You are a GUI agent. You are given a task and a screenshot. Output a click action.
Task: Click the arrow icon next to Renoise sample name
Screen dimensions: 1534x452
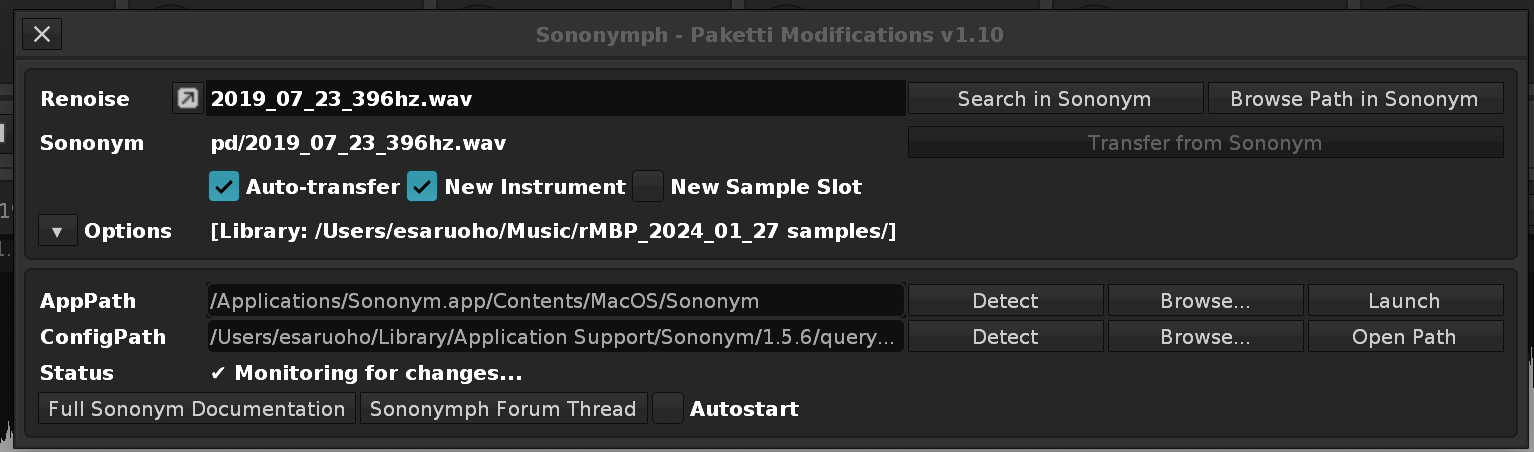pyautogui.click(x=187, y=99)
